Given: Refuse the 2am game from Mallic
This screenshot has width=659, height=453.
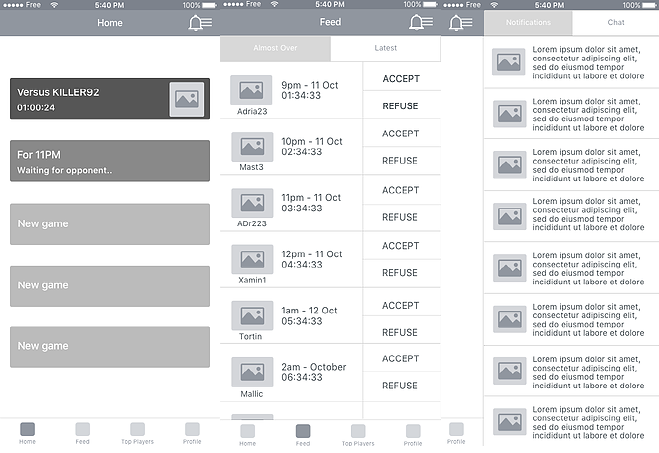Looking at the screenshot, I should tap(401, 385).
